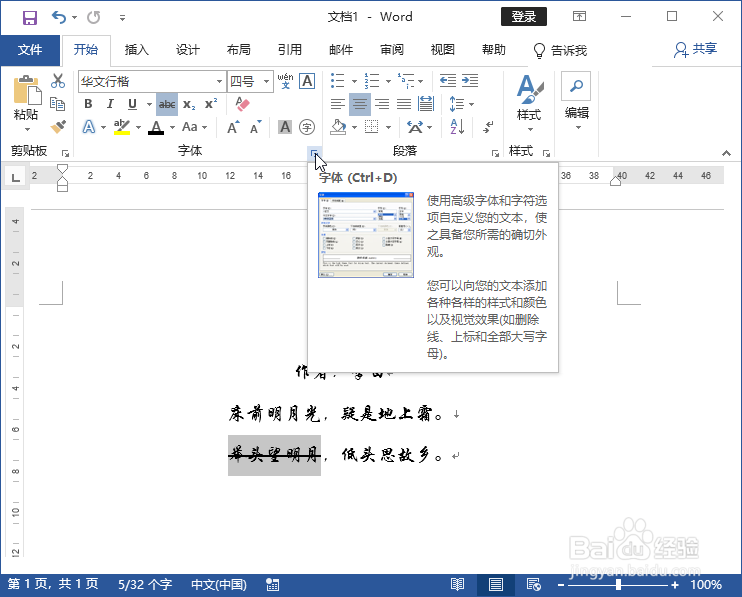Screen dimensions: 742x597
Task: Open the Styles gallery icon
Action: coord(529,90)
